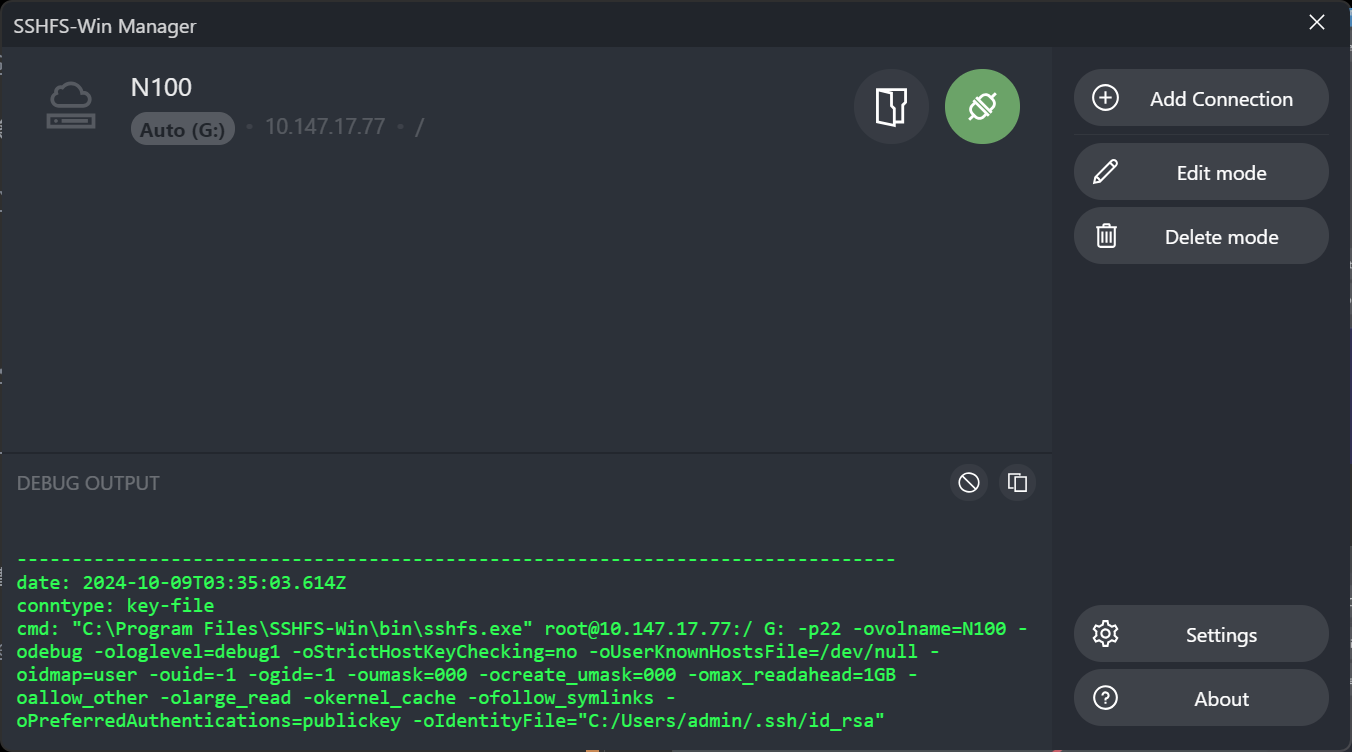The height and width of the screenshot is (752, 1352).
Task: Click the date line in debug output
Action: pos(182,582)
